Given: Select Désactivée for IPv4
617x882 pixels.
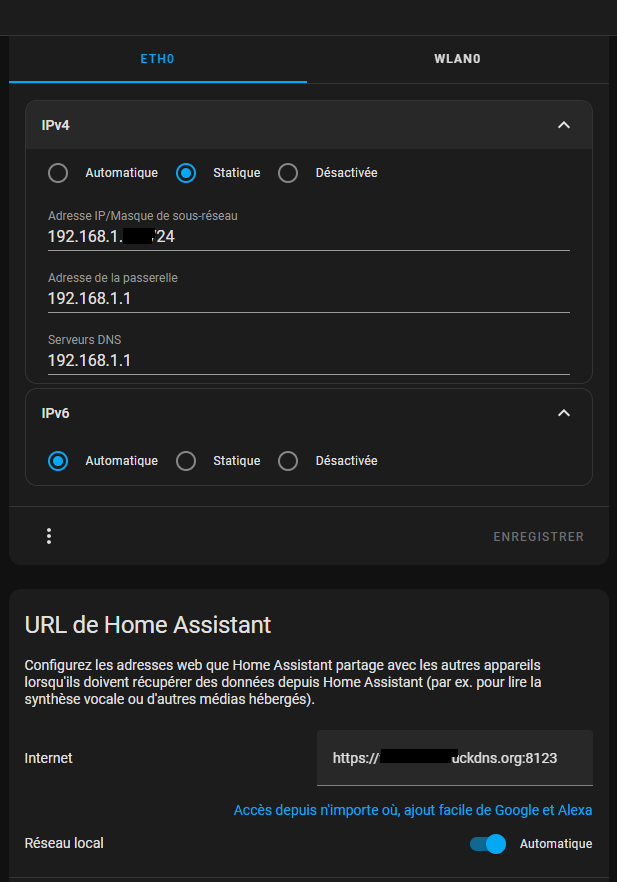Looking at the screenshot, I should [288, 173].
